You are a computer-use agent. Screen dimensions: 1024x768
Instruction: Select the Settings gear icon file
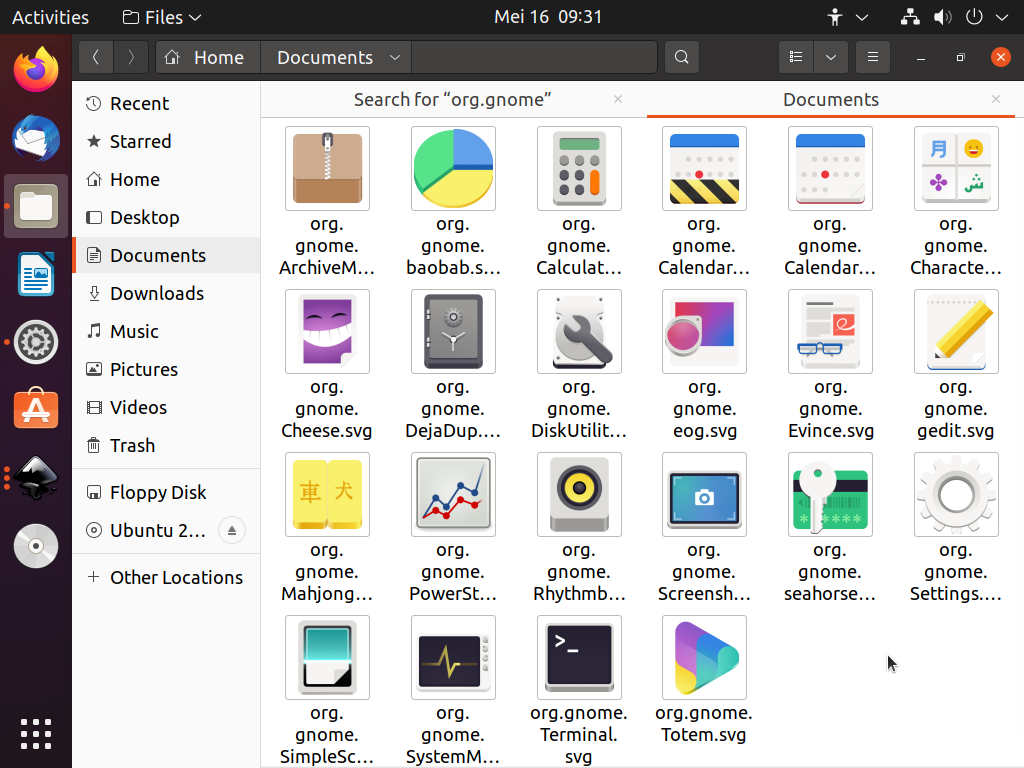click(956, 494)
